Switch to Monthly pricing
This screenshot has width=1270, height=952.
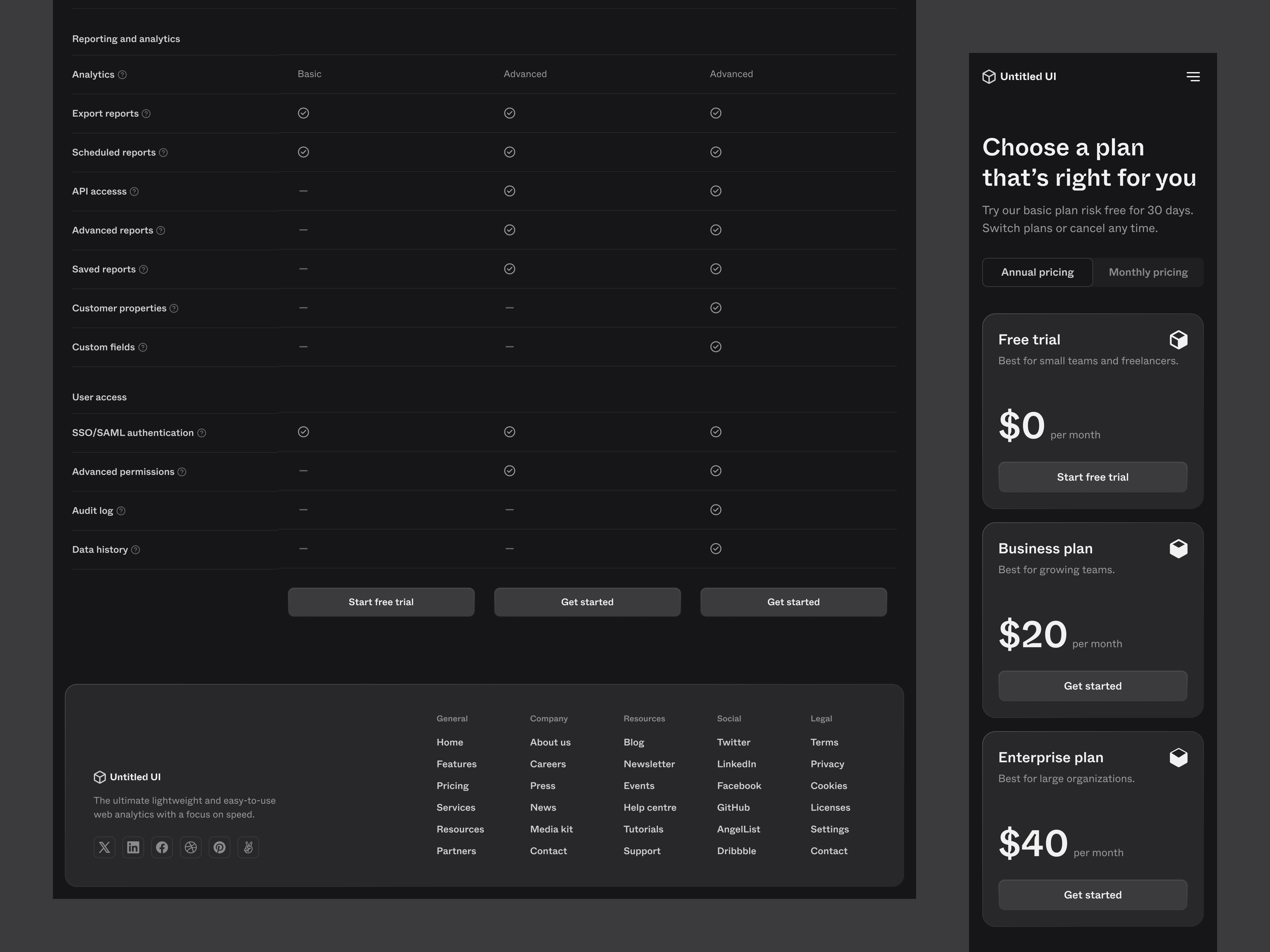pyautogui.click(x=1148, y=272)
